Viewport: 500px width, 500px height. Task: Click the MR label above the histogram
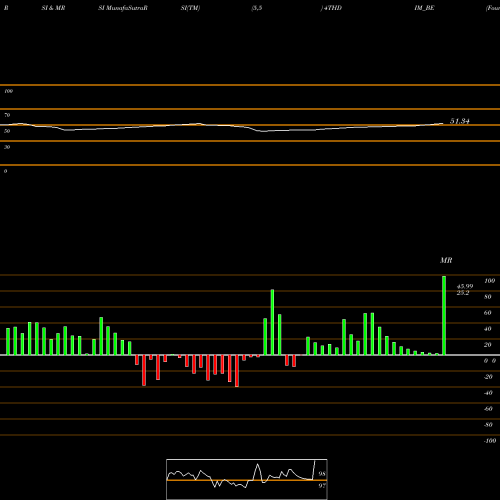[446, 260]
